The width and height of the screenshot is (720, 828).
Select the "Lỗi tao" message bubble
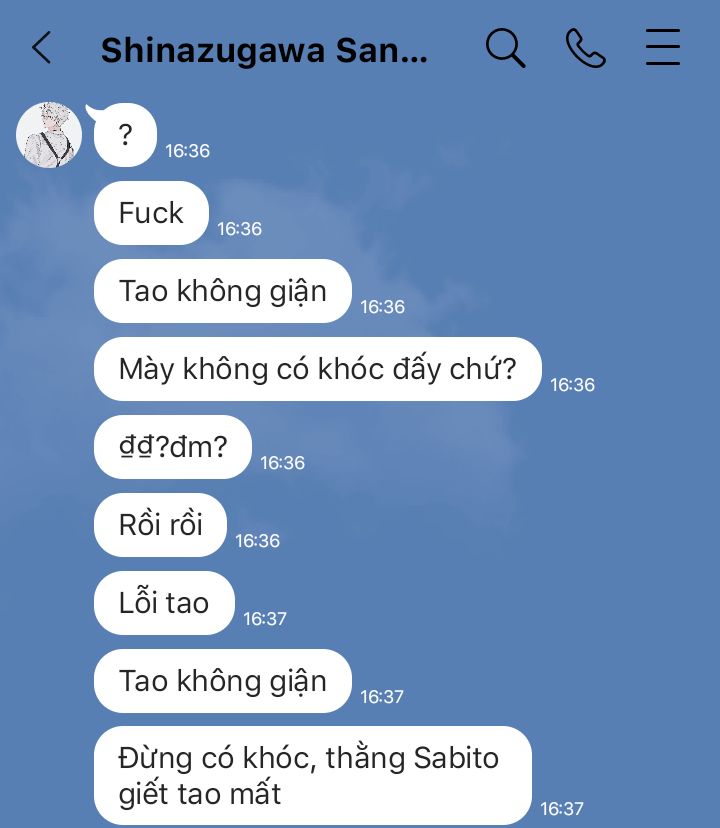point(164,603)
